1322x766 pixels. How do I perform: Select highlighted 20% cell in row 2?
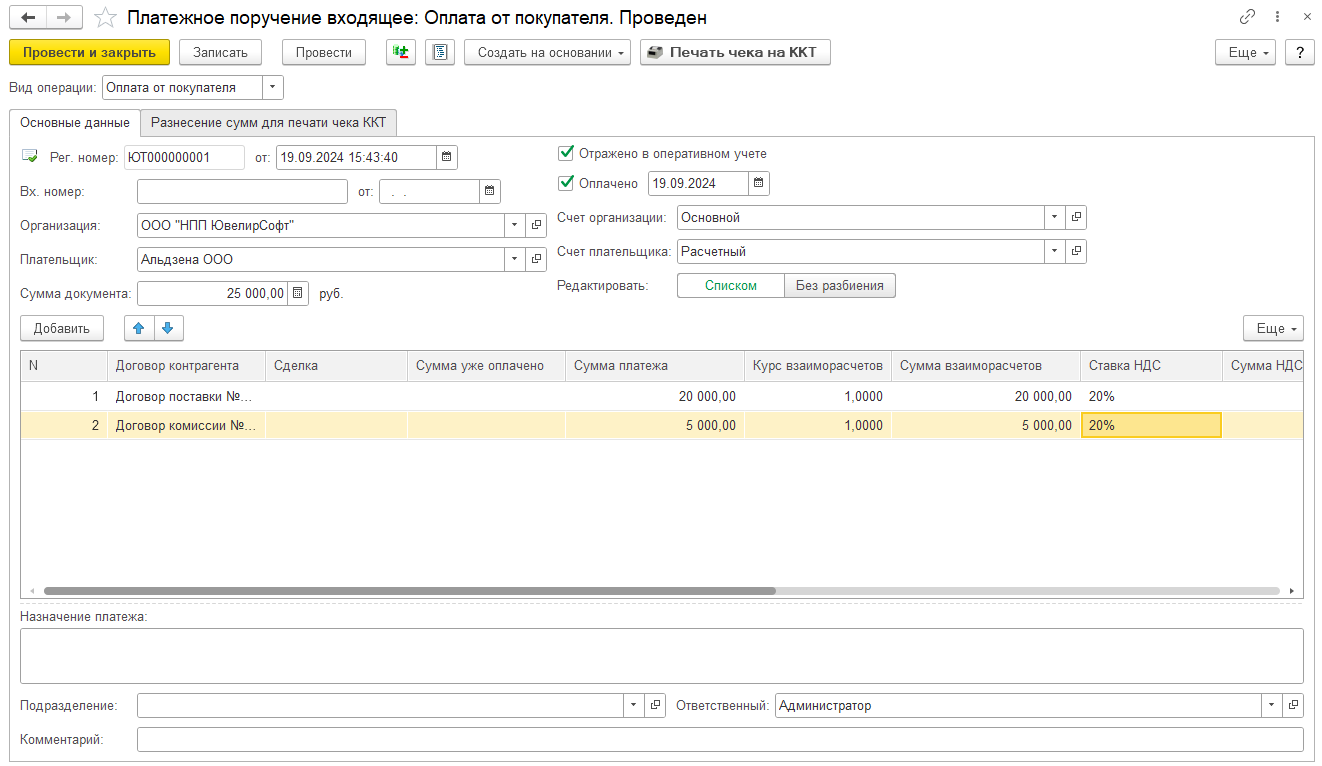[1151, 425]
